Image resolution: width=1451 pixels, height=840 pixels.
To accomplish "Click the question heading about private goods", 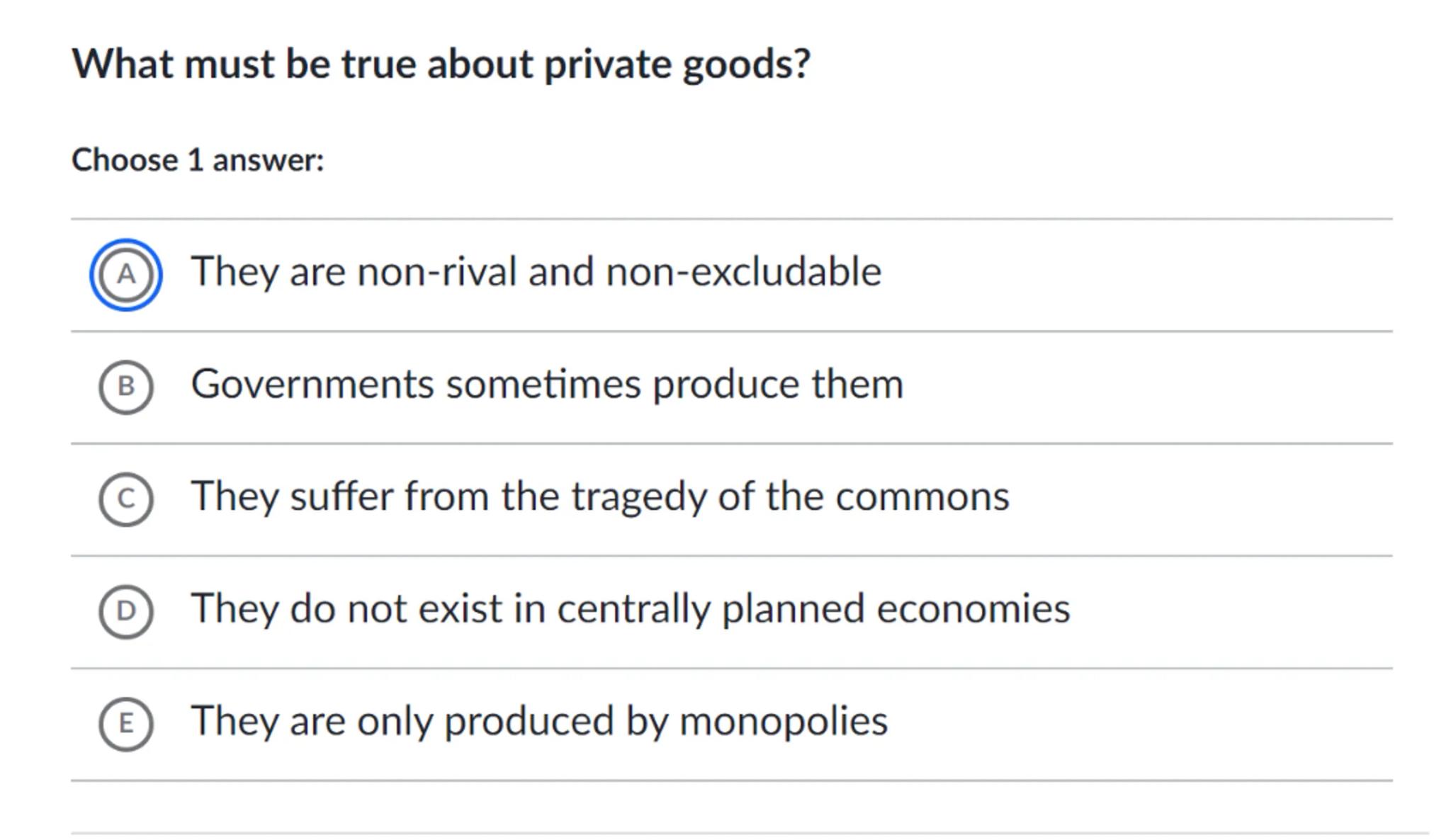I will point(441,64).
